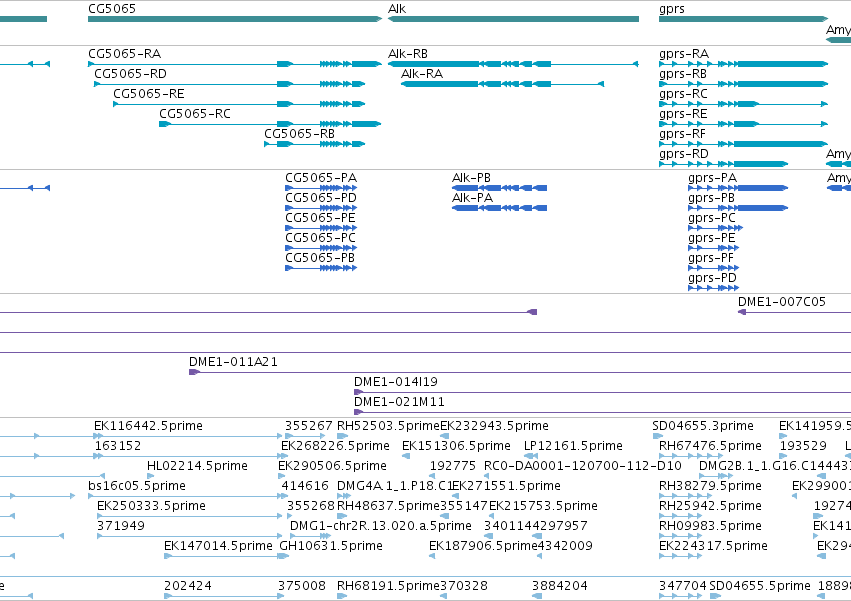Select the DME1-014I19 clone label

[396, 382]
